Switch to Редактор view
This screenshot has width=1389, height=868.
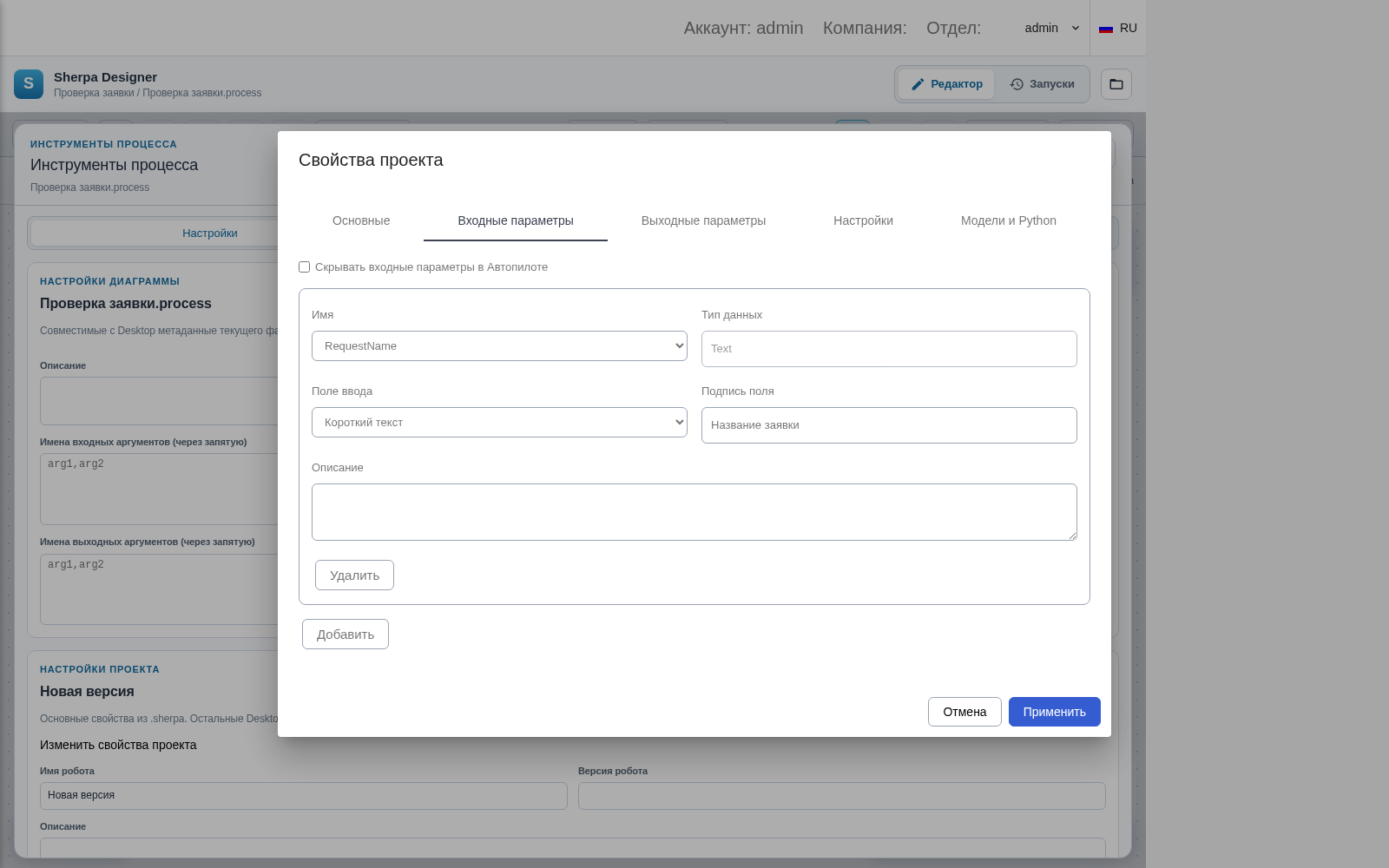pyautogui.click(x=946, y=84)
